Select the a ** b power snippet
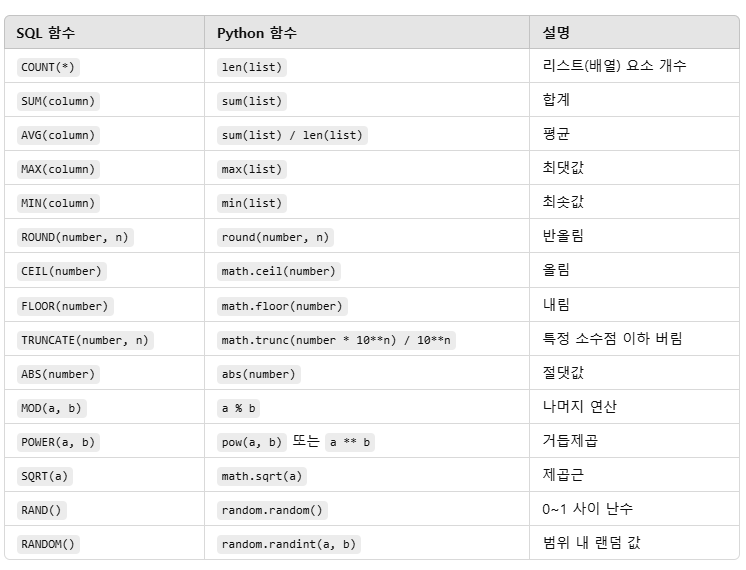Image resolution: width=746 pixels, height=570 pixels. (350, 442)
